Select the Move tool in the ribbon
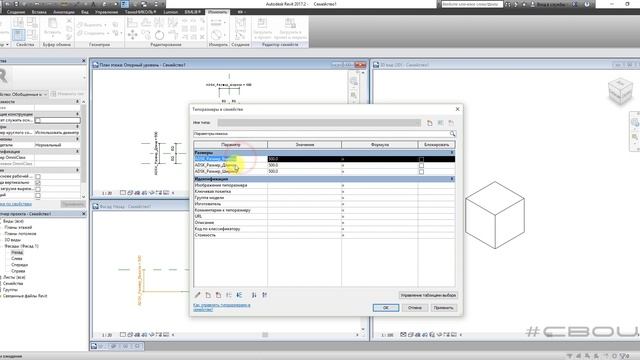Viewport: 640px width, 360px height. [x=132, y=35]
